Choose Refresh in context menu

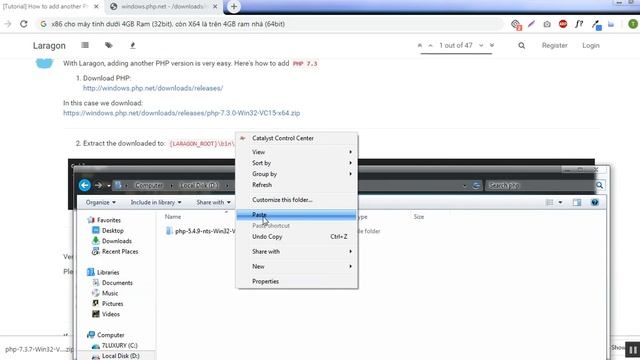pos(297,185)
